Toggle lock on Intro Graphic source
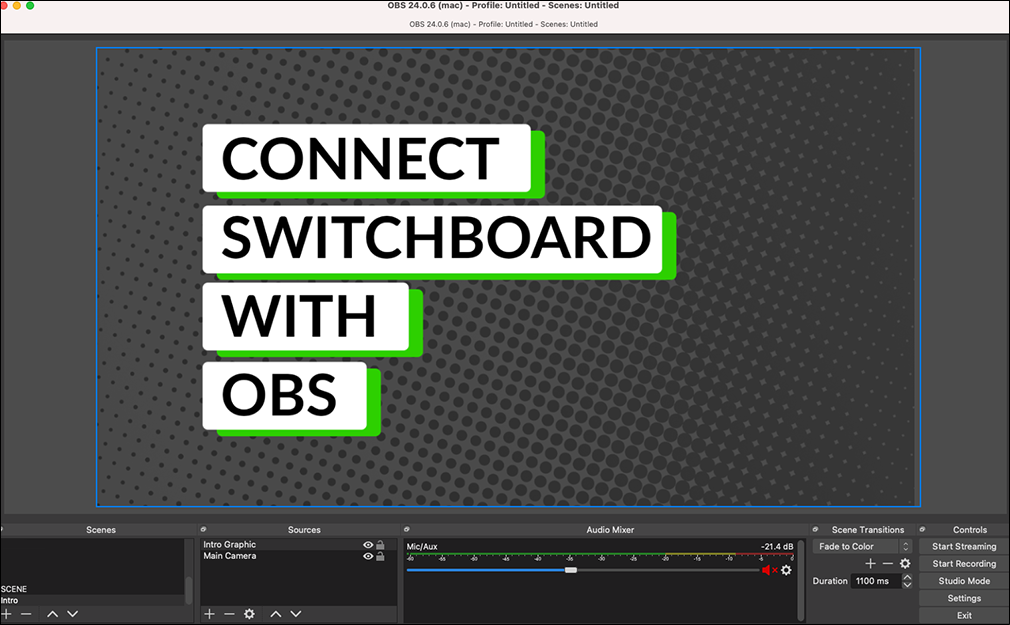 point(381,545)
